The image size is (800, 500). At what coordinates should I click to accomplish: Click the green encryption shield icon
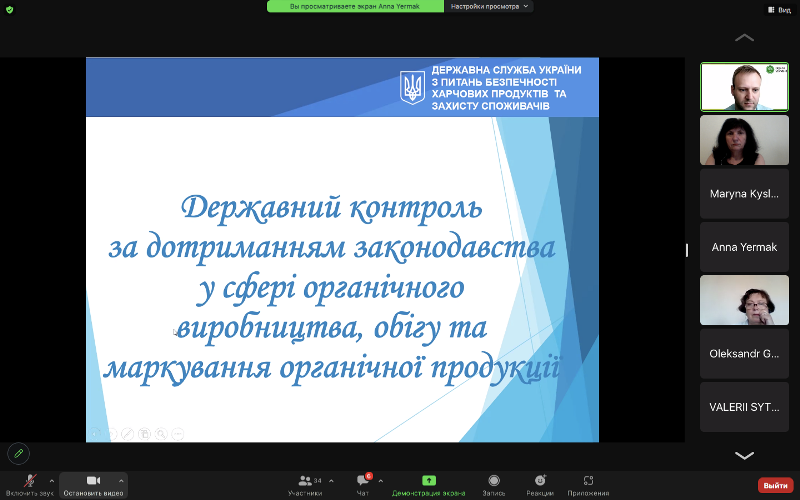[x=10, y=9]
